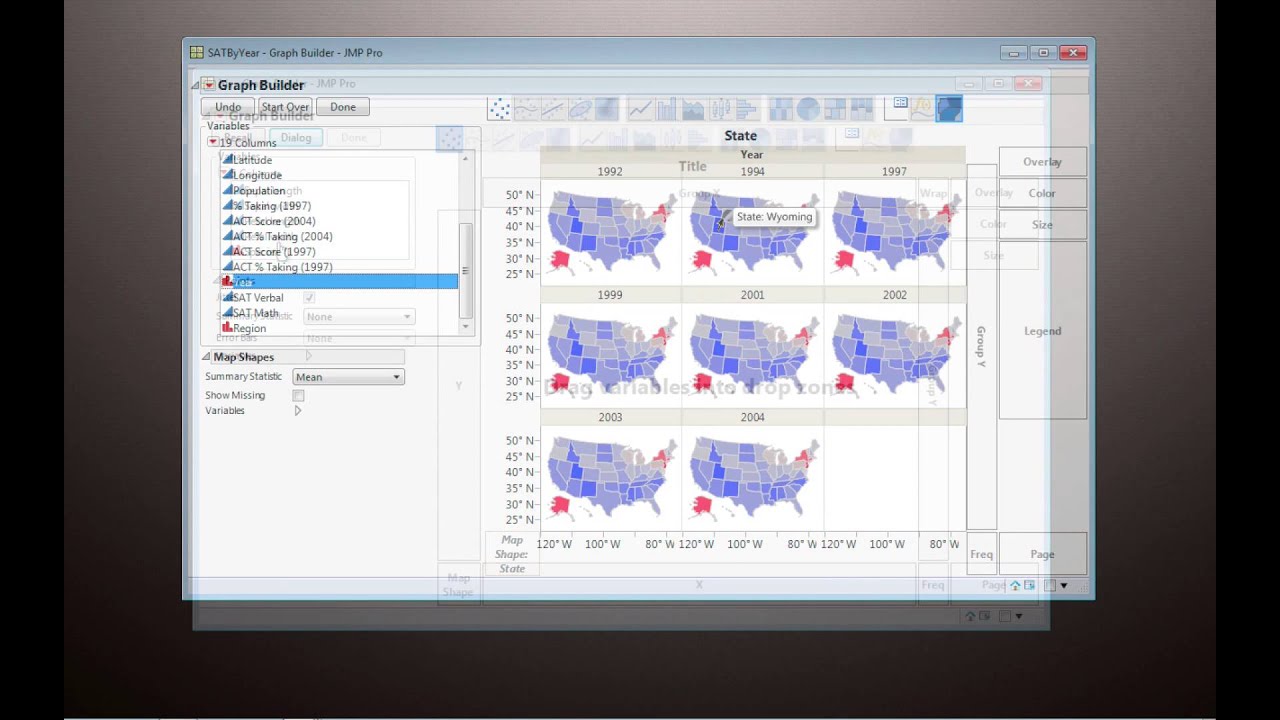
Task: Enable the Show Missing checkbox
Action: 298,396
